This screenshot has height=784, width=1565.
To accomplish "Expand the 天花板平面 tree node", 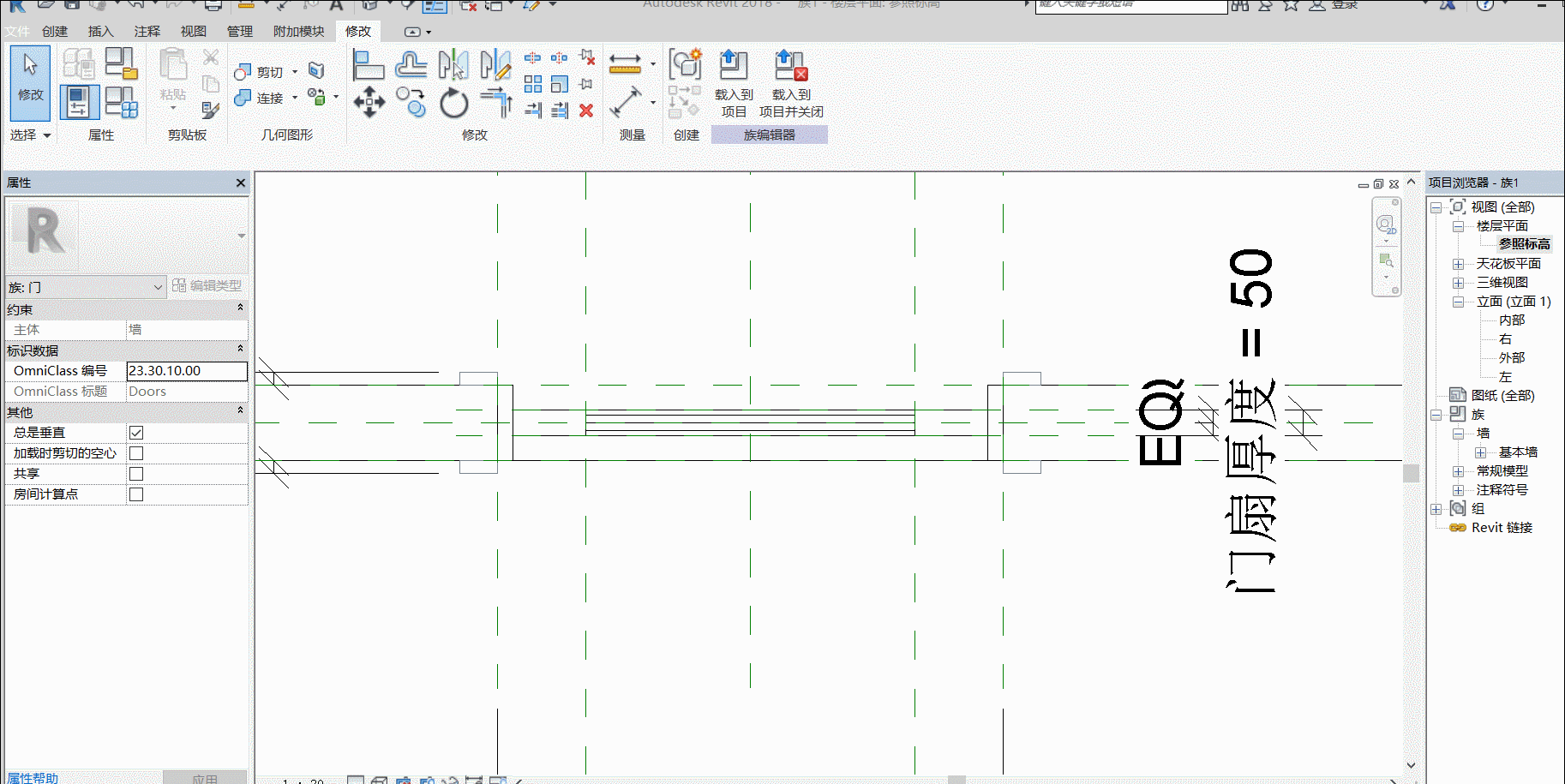I will click(1458, 264).
